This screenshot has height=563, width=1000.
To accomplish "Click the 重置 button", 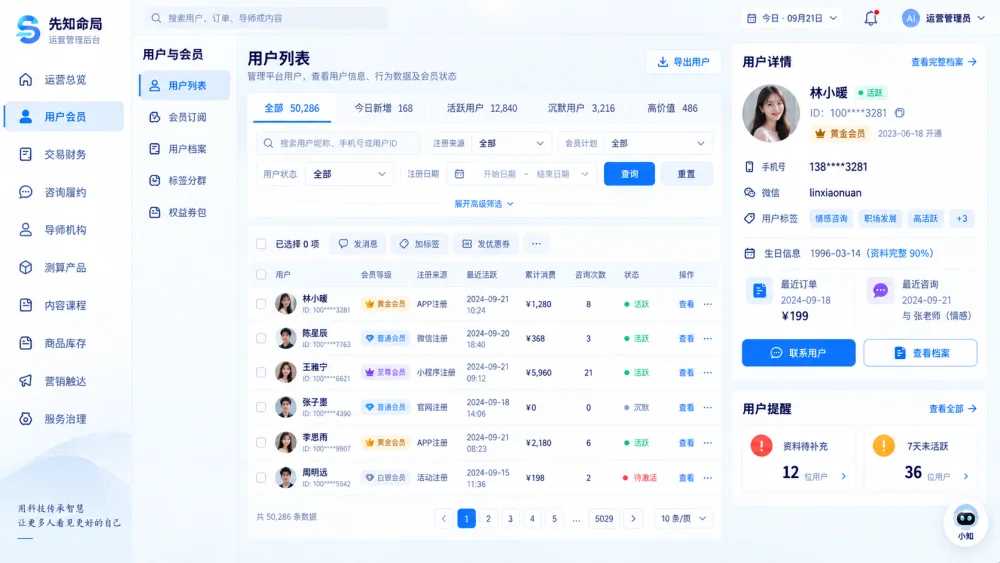I will tap(686, 174).
